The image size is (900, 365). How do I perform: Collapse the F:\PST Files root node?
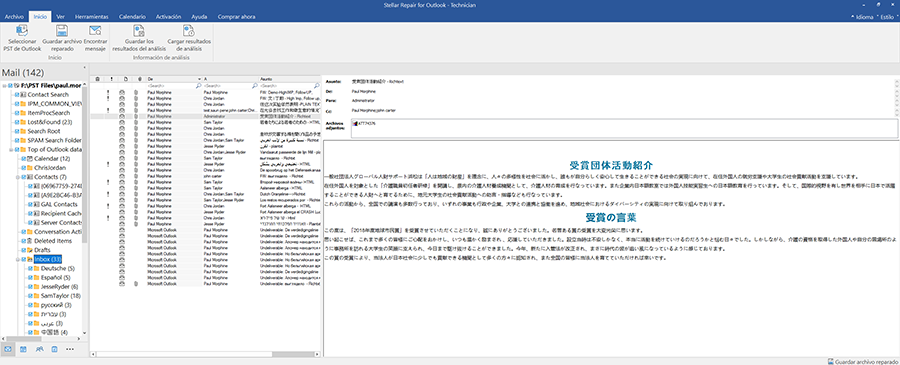(x=5, y=86)
